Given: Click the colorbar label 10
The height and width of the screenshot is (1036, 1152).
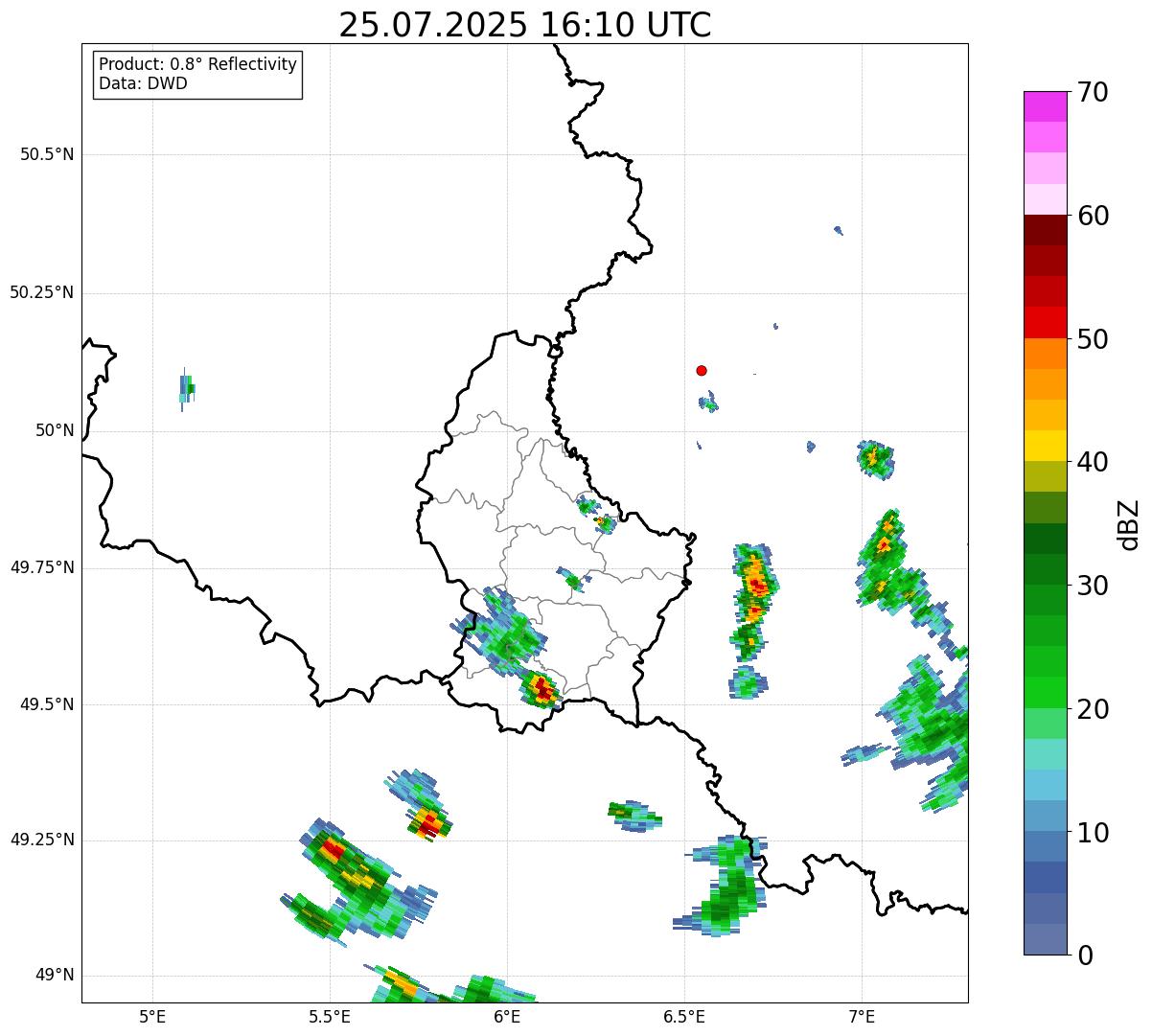Looking at the screenshot, I should (x=1093, y=832).
